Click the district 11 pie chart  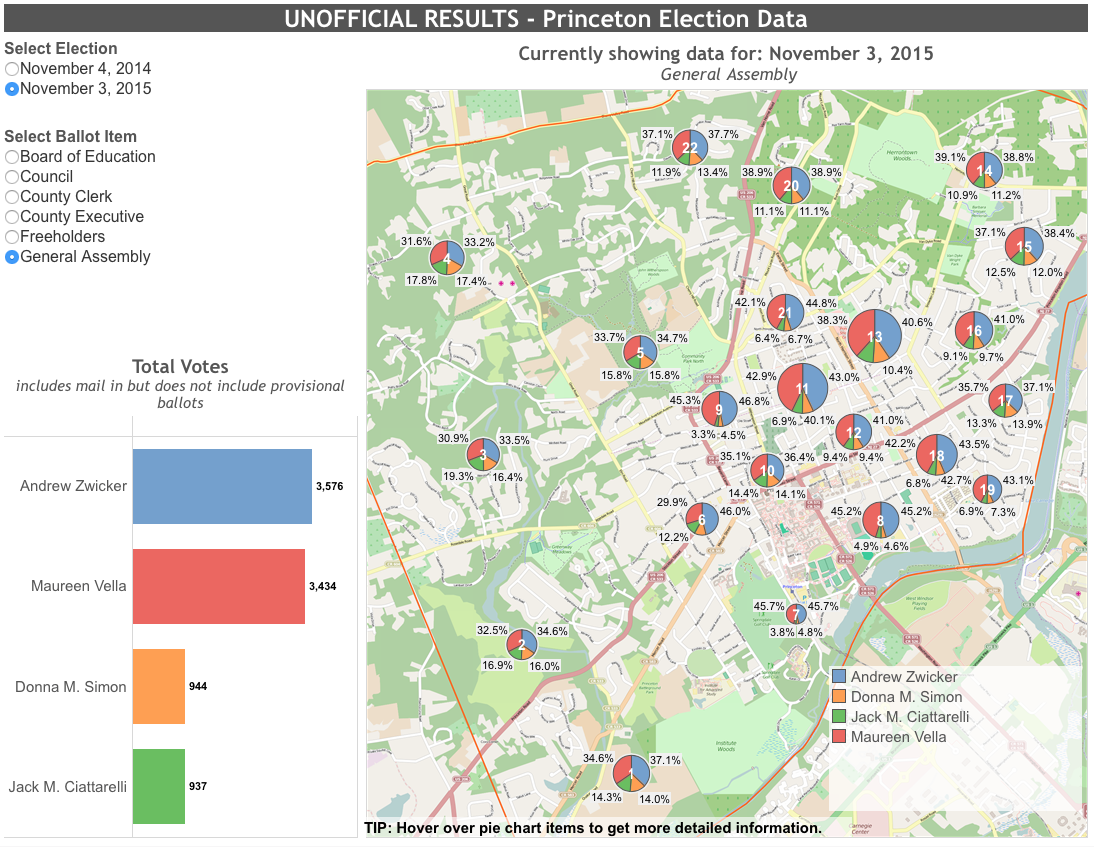802,388
